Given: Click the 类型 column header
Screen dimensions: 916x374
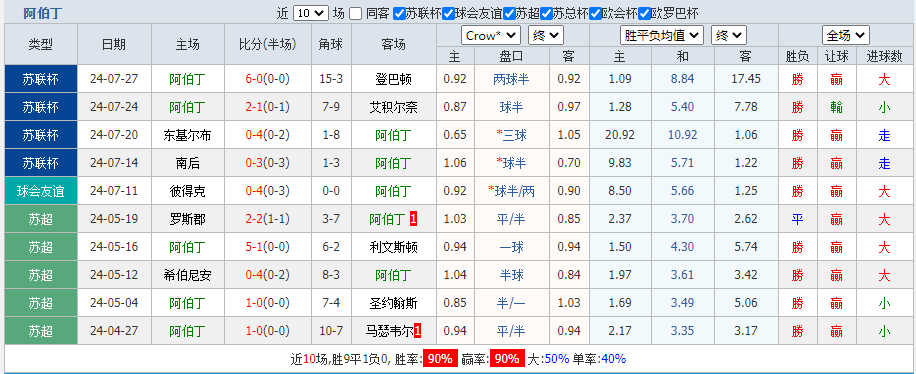Looking at the screenshot, I should 41,44.
